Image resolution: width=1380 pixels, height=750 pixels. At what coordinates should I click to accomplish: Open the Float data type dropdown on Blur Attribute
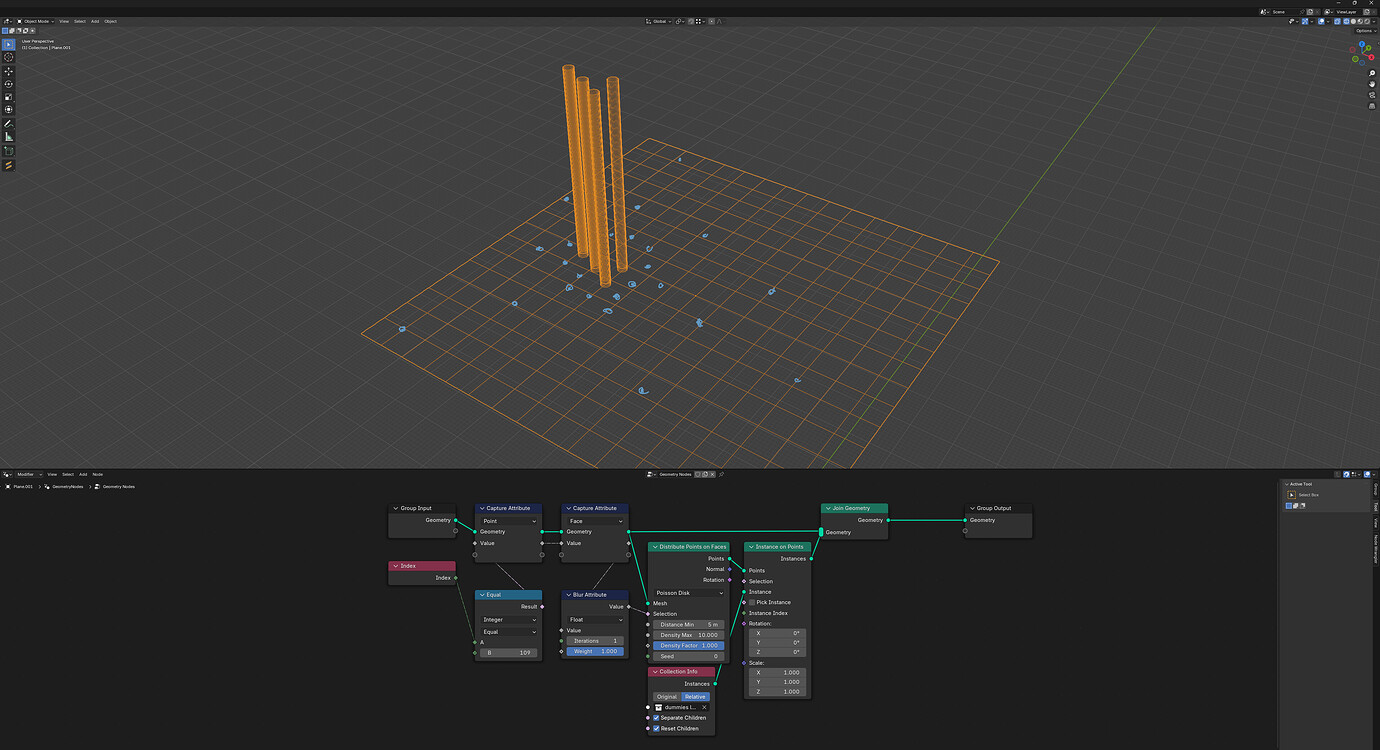[596, 620]
